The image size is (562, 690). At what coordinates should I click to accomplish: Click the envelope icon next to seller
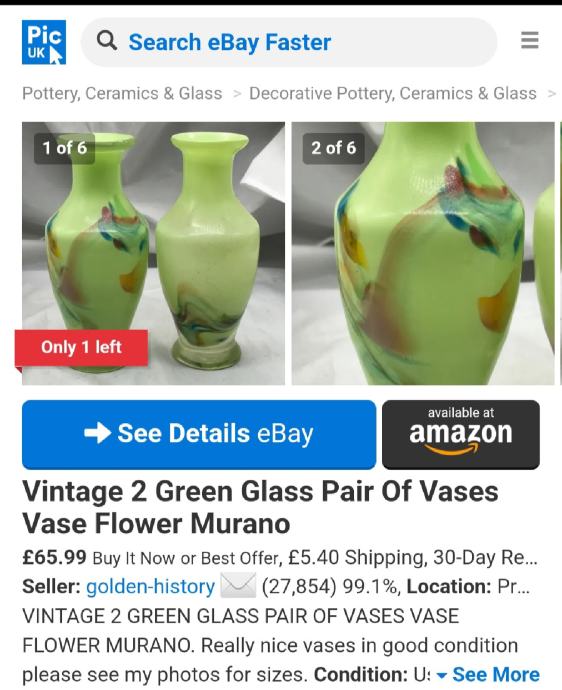coord(238,586)
